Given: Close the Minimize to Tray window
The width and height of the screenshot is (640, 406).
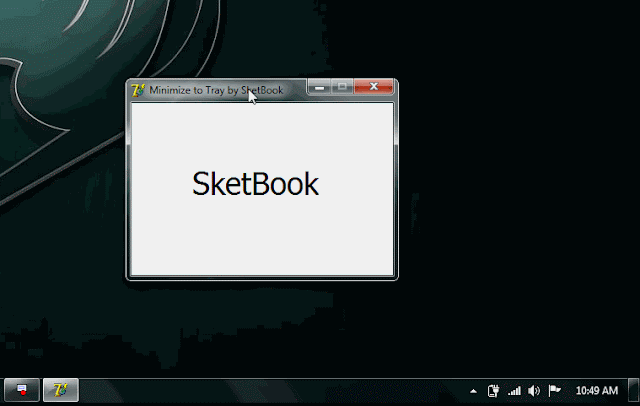Looking at the screenshot, I should [373, 87].
